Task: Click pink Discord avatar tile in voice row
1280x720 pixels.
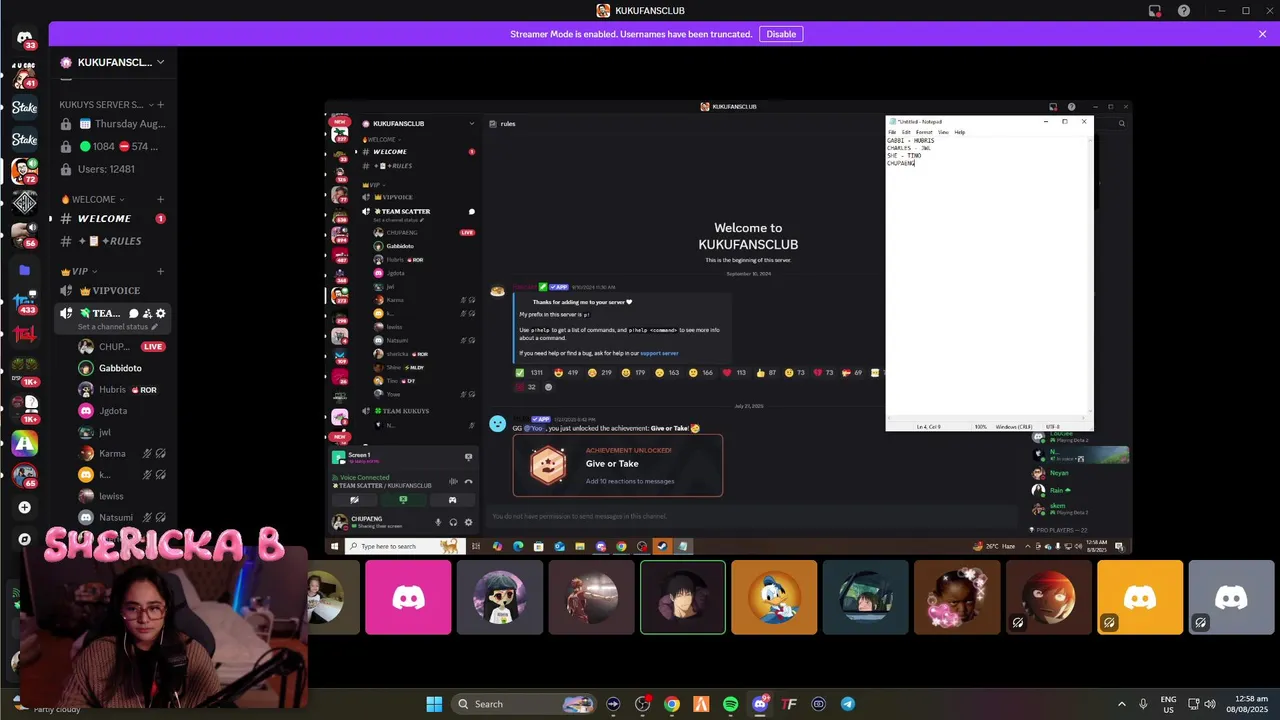Action: 408,597
